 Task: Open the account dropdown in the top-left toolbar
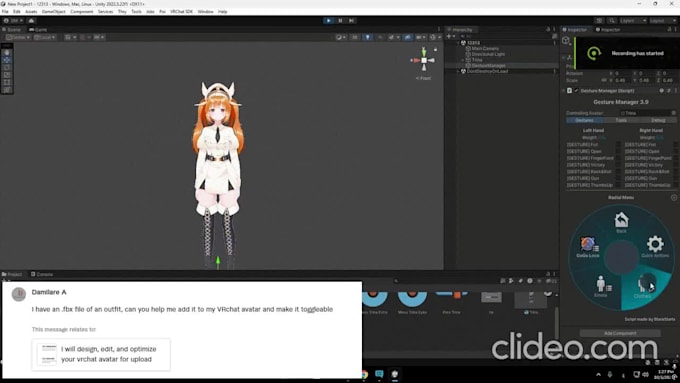pos(14,20)
